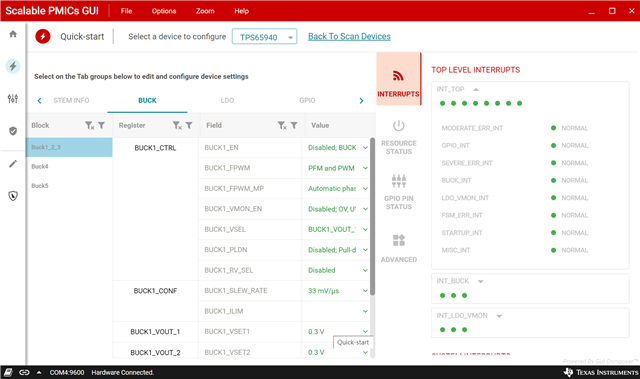Open the GPIO Pin Status icon
The width and height of the screenshot is (640, 379).
(399, 181)
